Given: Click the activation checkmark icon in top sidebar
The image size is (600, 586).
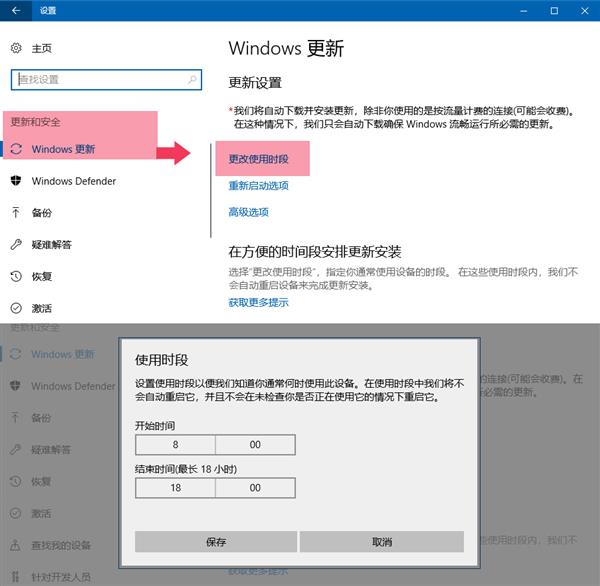Looking at the screenshot, I should point(16,308).
